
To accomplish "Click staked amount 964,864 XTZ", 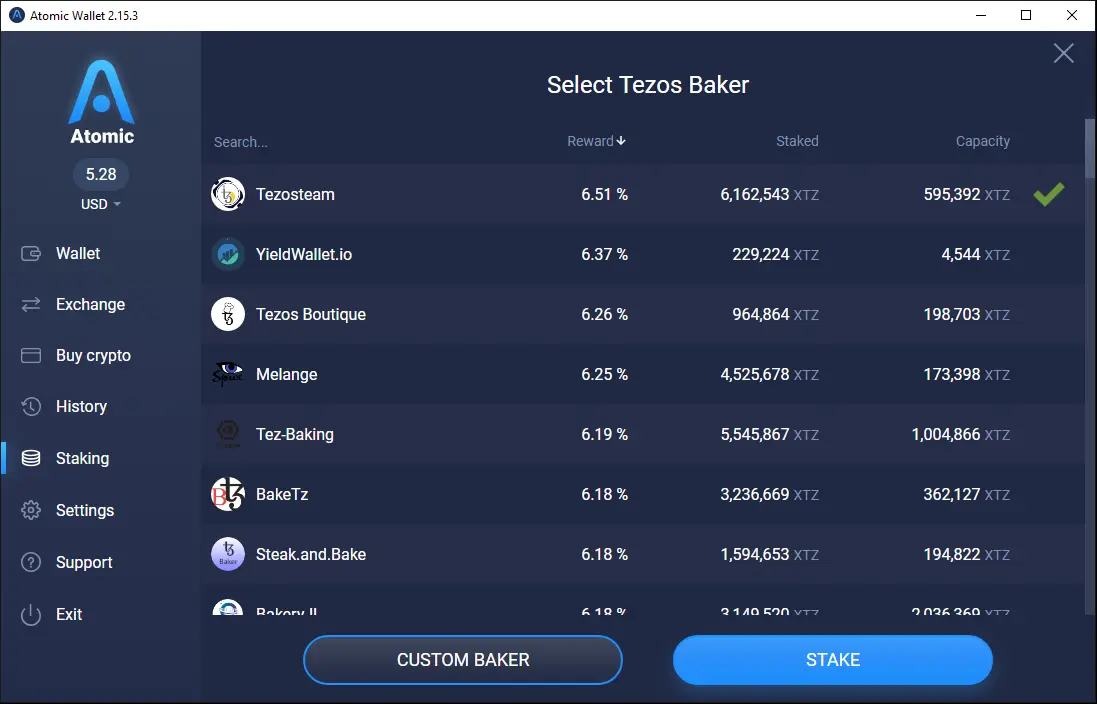I will coord(775,314).
